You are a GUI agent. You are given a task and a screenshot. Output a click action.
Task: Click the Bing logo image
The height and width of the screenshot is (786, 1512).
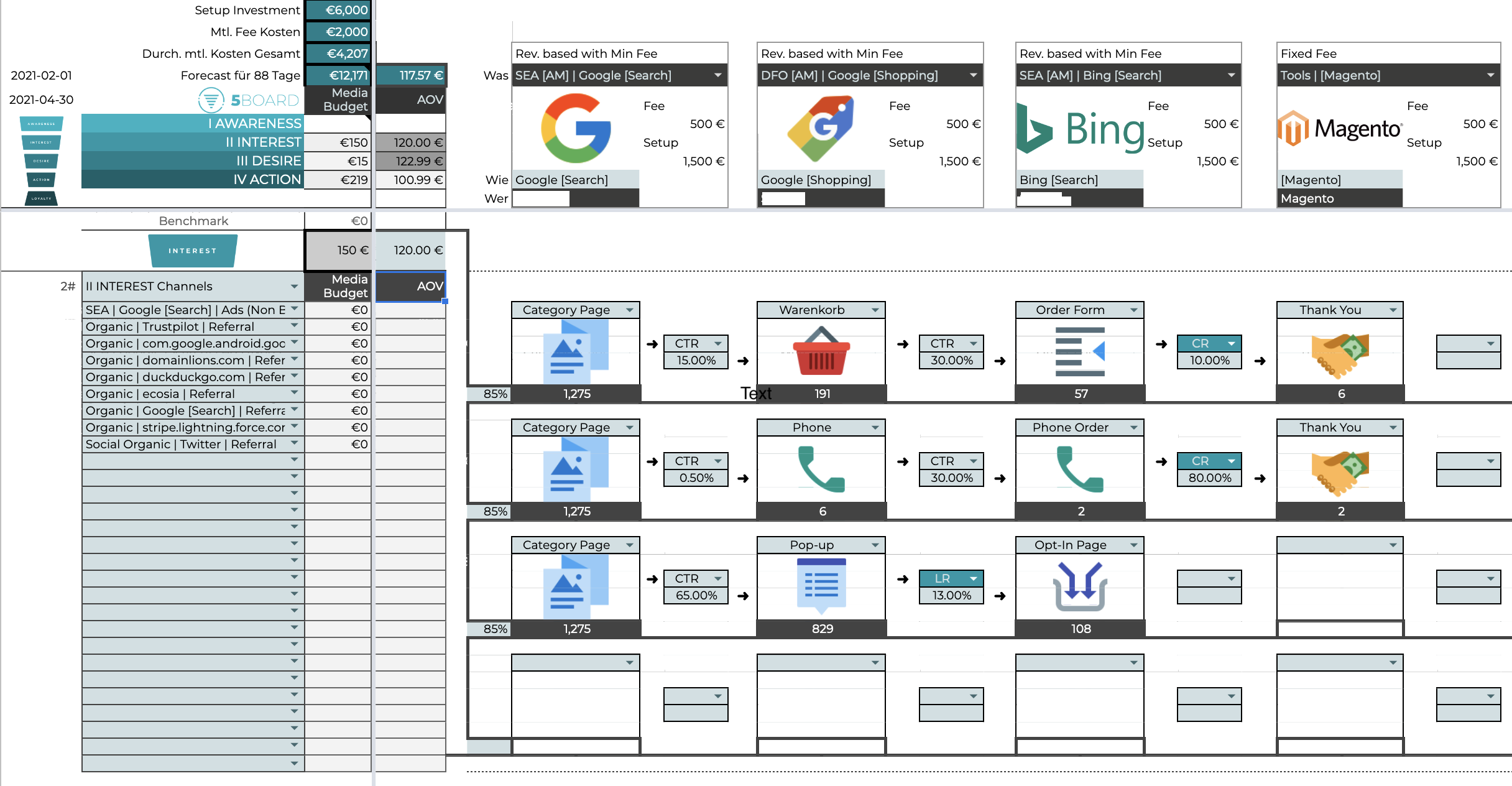pyautogui.click(x=1081, y=129)
